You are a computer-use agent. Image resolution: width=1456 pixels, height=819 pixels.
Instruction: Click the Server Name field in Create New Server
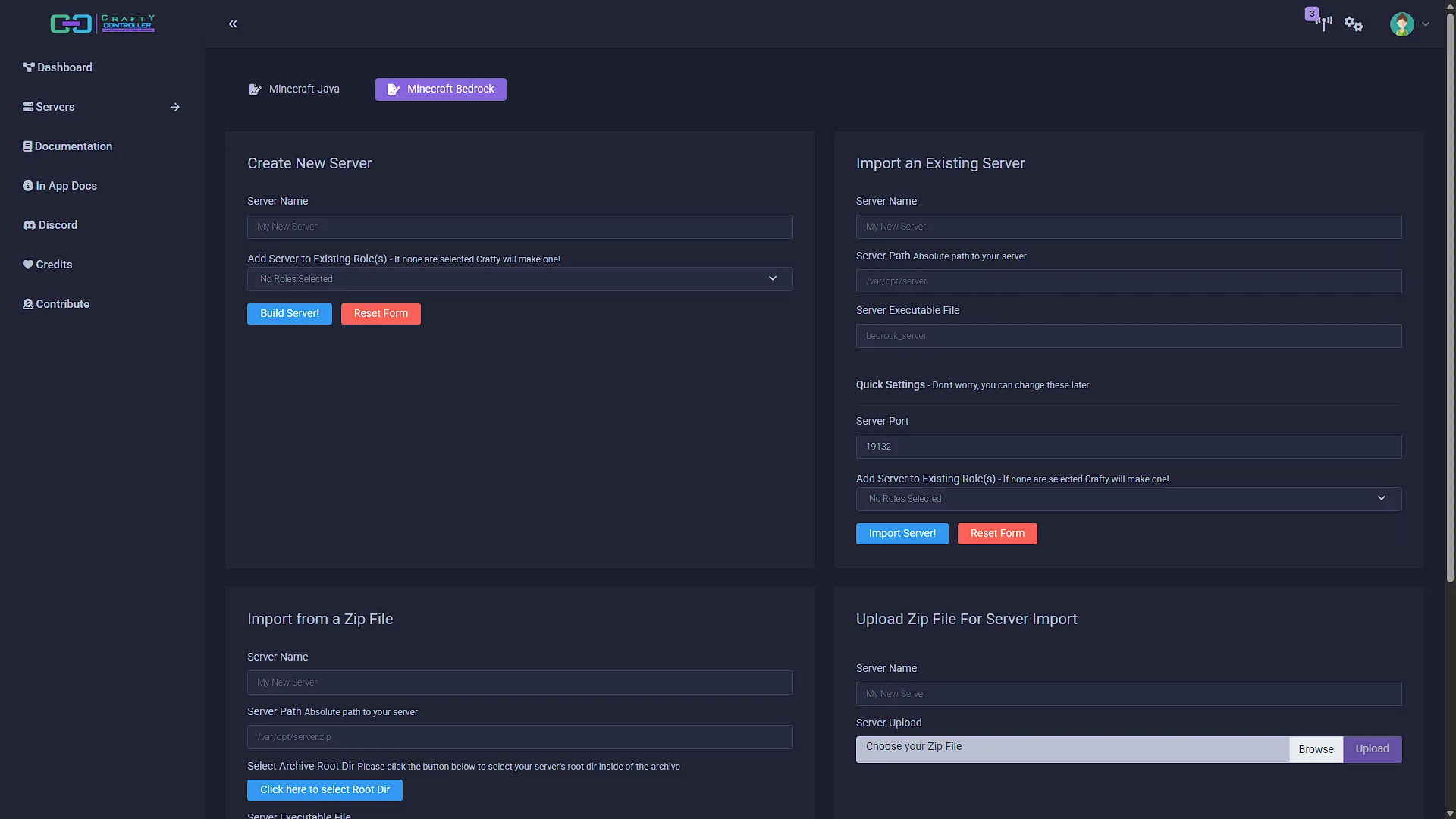[x=520, y=227]
